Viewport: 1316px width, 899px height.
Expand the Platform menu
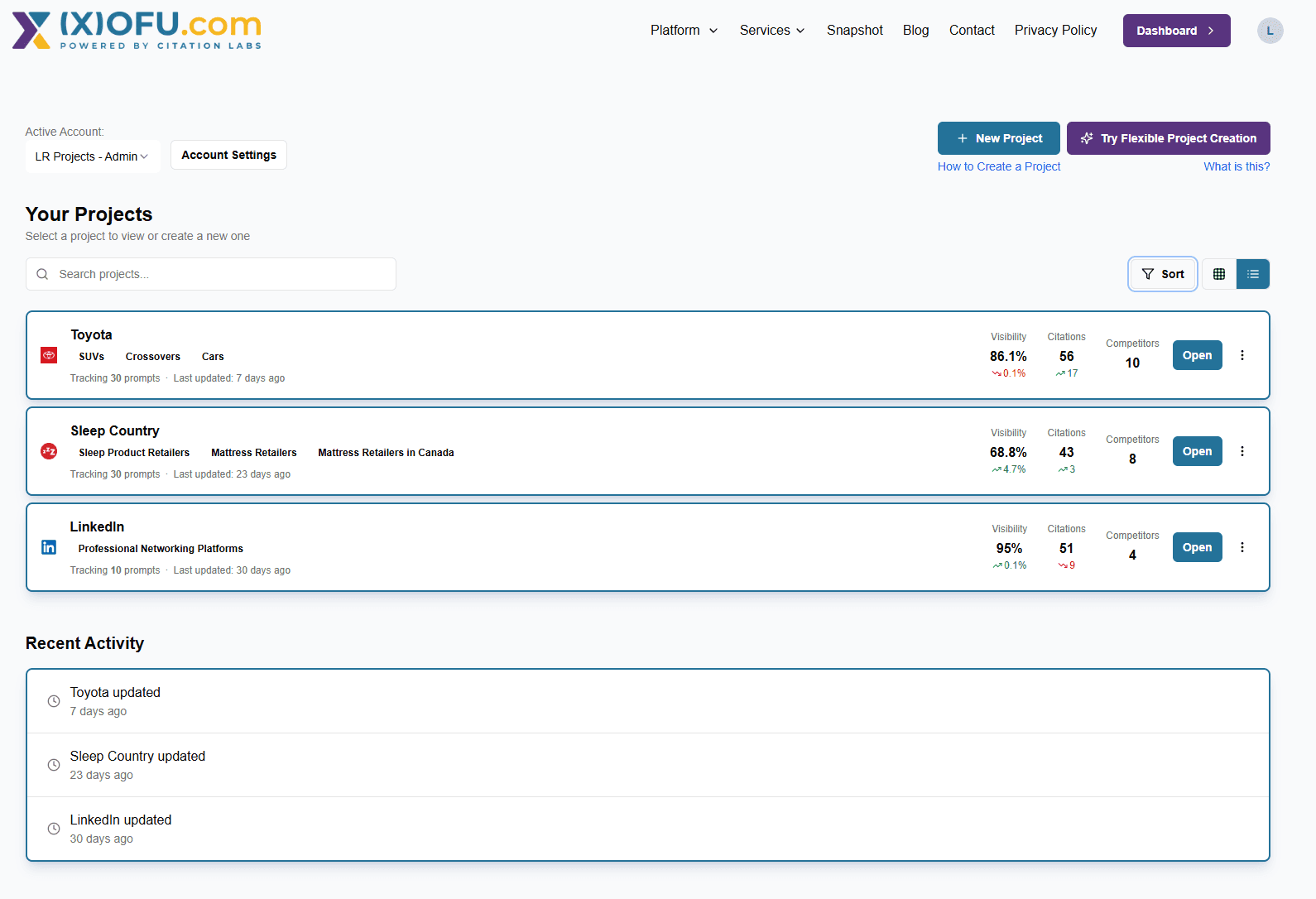click(x=684, y=31)
